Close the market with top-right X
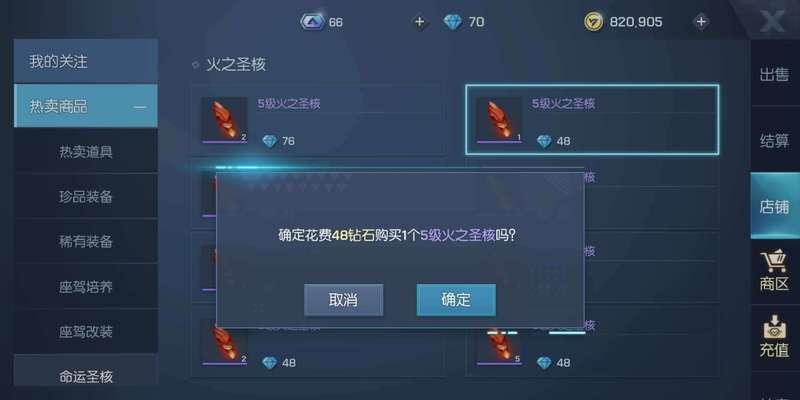800x400 pixels. [772, 21]
